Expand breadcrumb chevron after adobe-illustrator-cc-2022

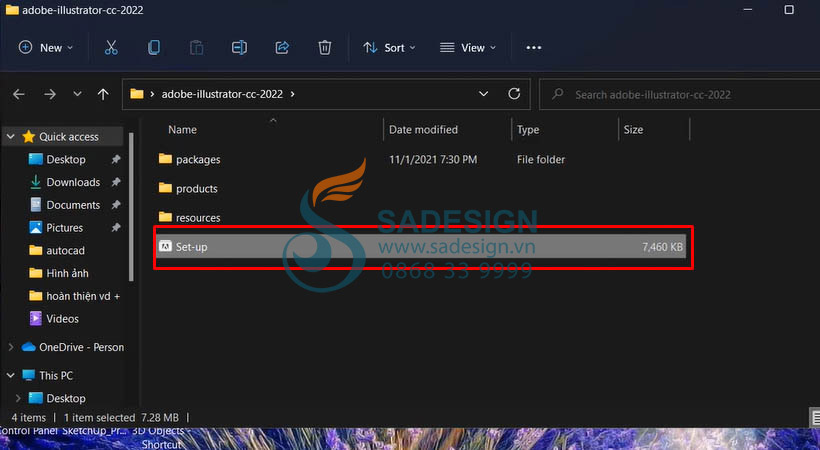coord(292,94)
